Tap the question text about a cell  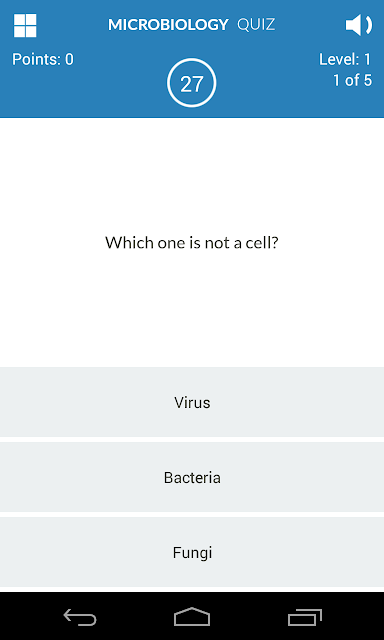click(x=192, y=243)
